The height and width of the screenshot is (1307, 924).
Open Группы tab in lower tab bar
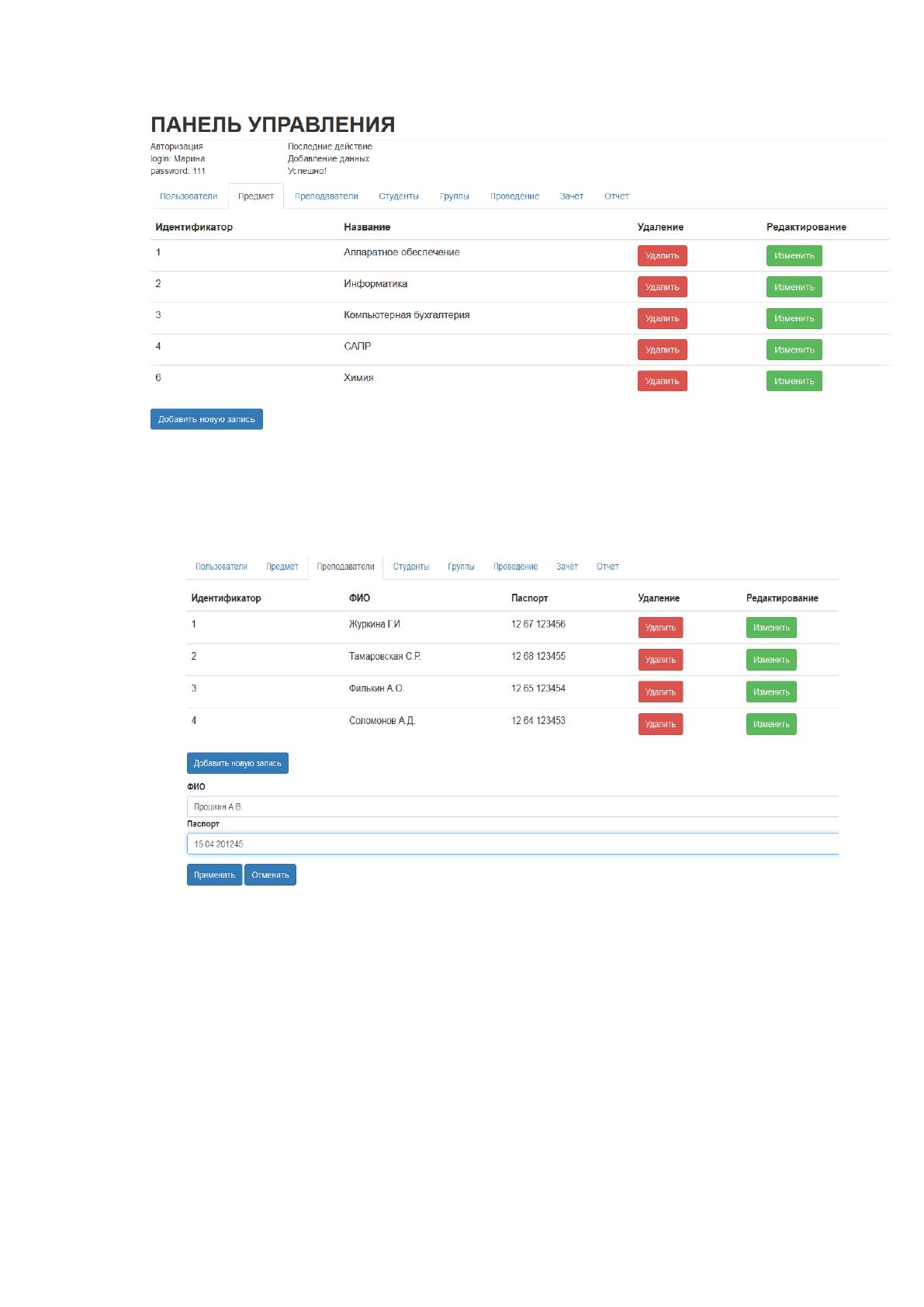(461, 567)
